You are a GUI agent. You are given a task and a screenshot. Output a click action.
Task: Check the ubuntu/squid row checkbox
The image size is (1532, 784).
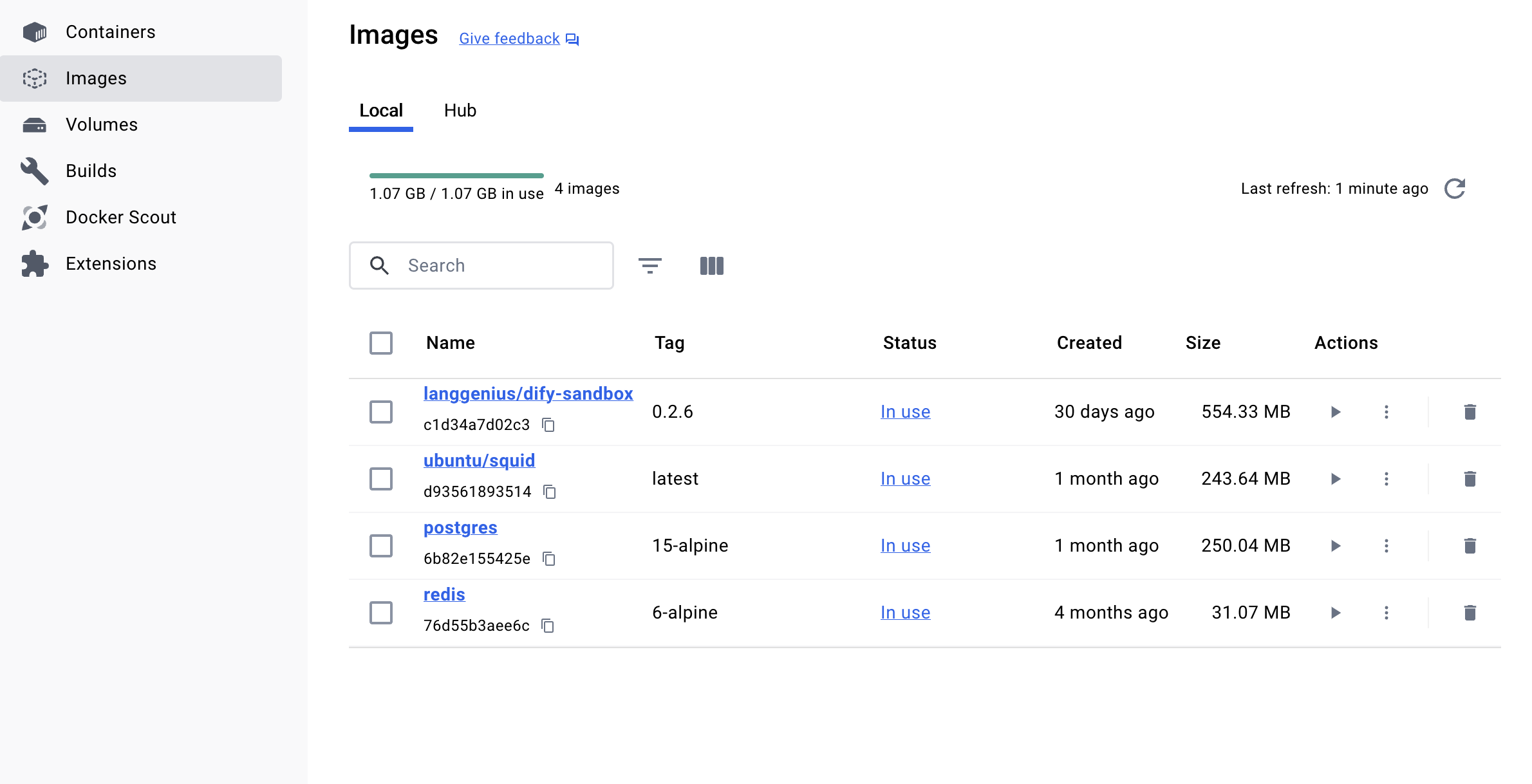(x=381, y=479)
